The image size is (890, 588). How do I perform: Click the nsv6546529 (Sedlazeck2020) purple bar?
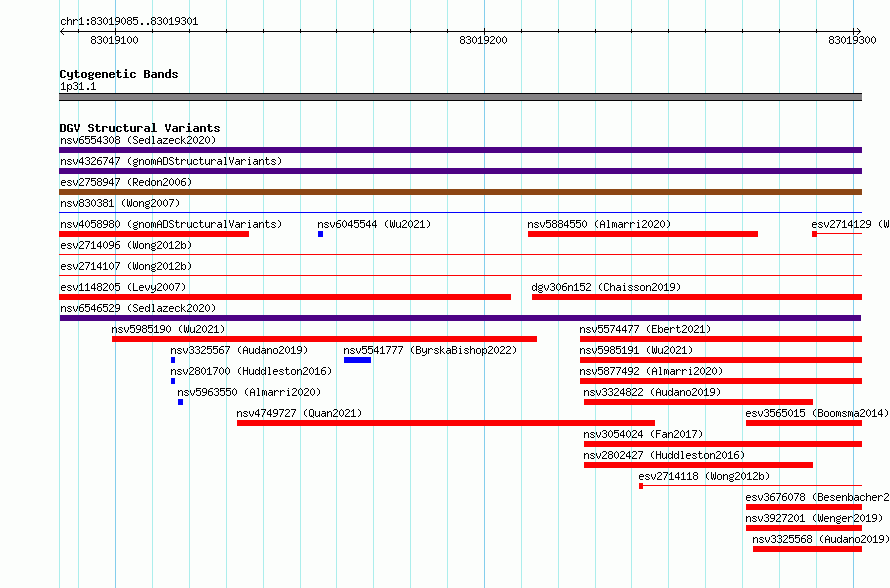(x=460, y=318)
